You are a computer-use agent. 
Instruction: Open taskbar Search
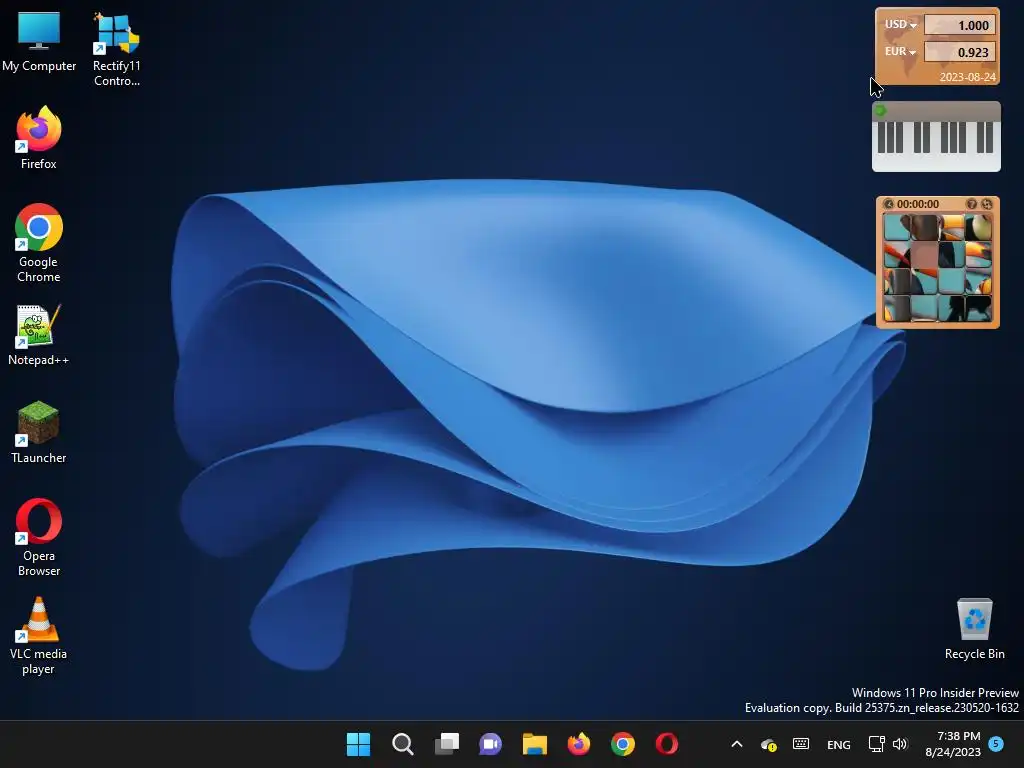point(402,744)
